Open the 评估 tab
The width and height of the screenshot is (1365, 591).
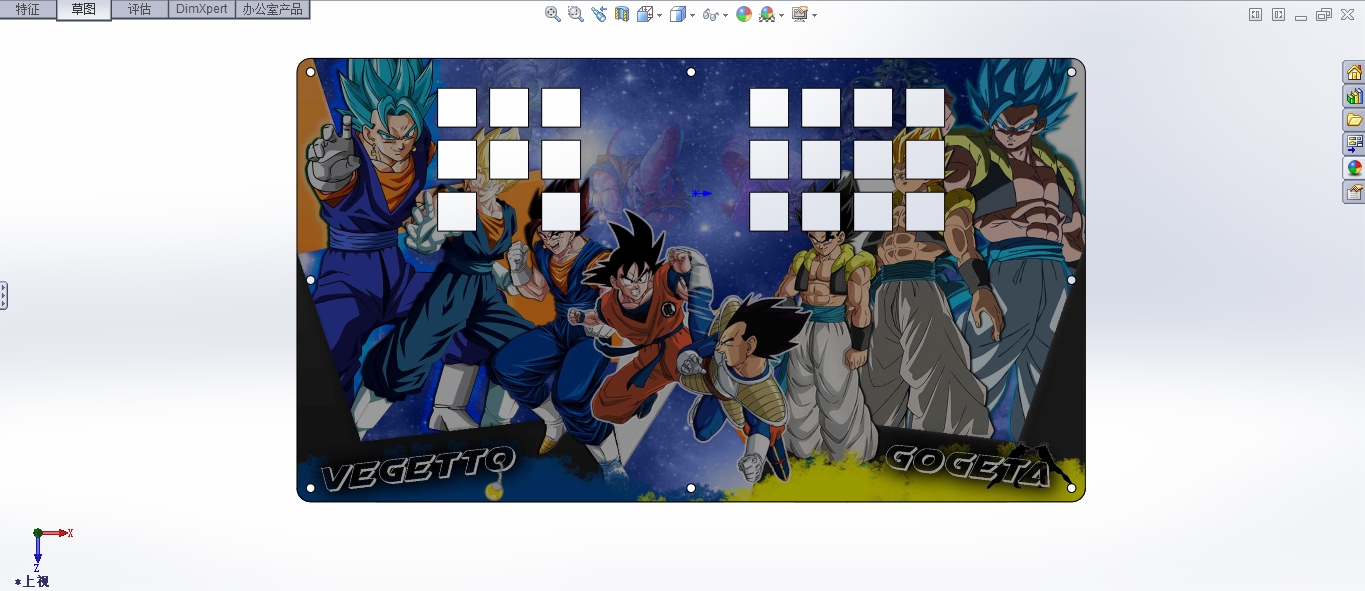coord(140,9)
